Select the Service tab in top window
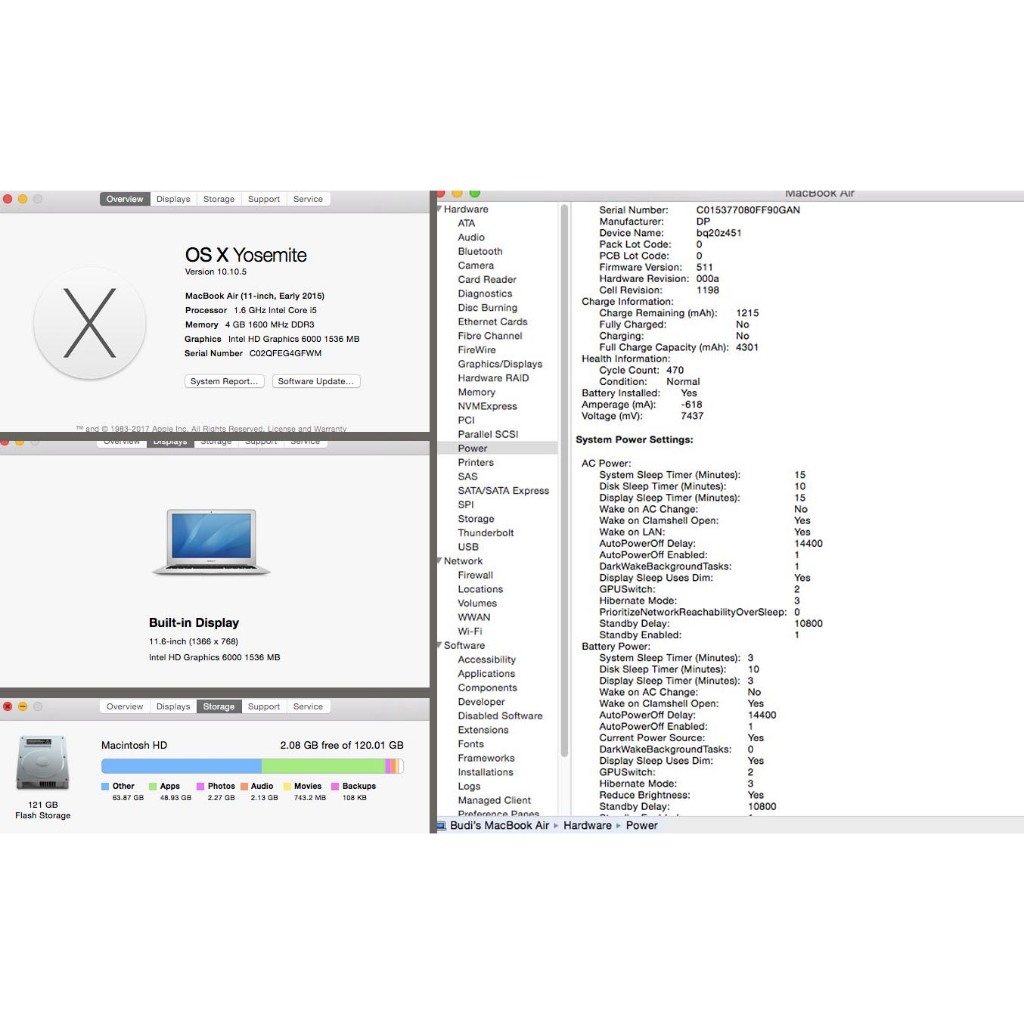 [308, 199]
